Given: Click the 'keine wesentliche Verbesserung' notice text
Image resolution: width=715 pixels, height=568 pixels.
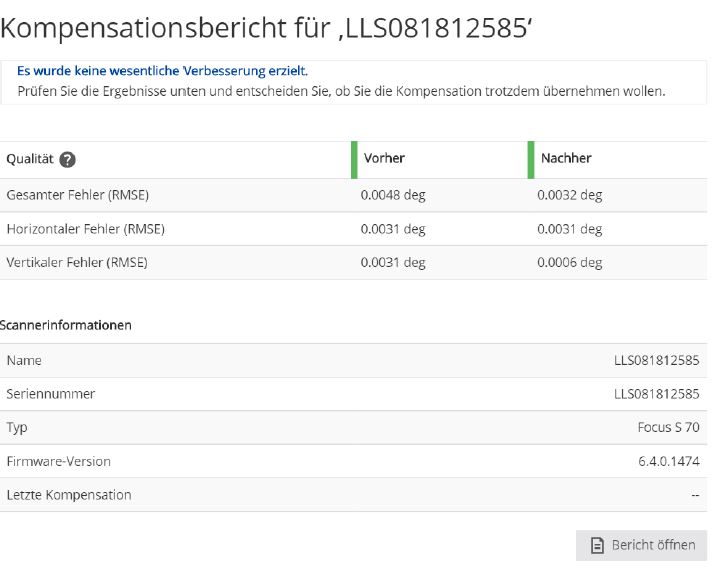Looking at the screenshot, I should coord(162,71).
